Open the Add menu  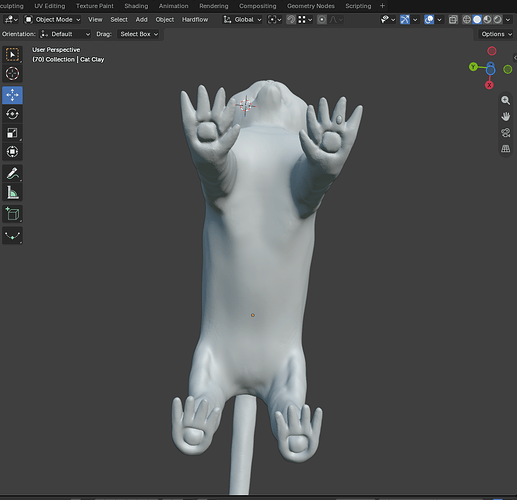141,20
